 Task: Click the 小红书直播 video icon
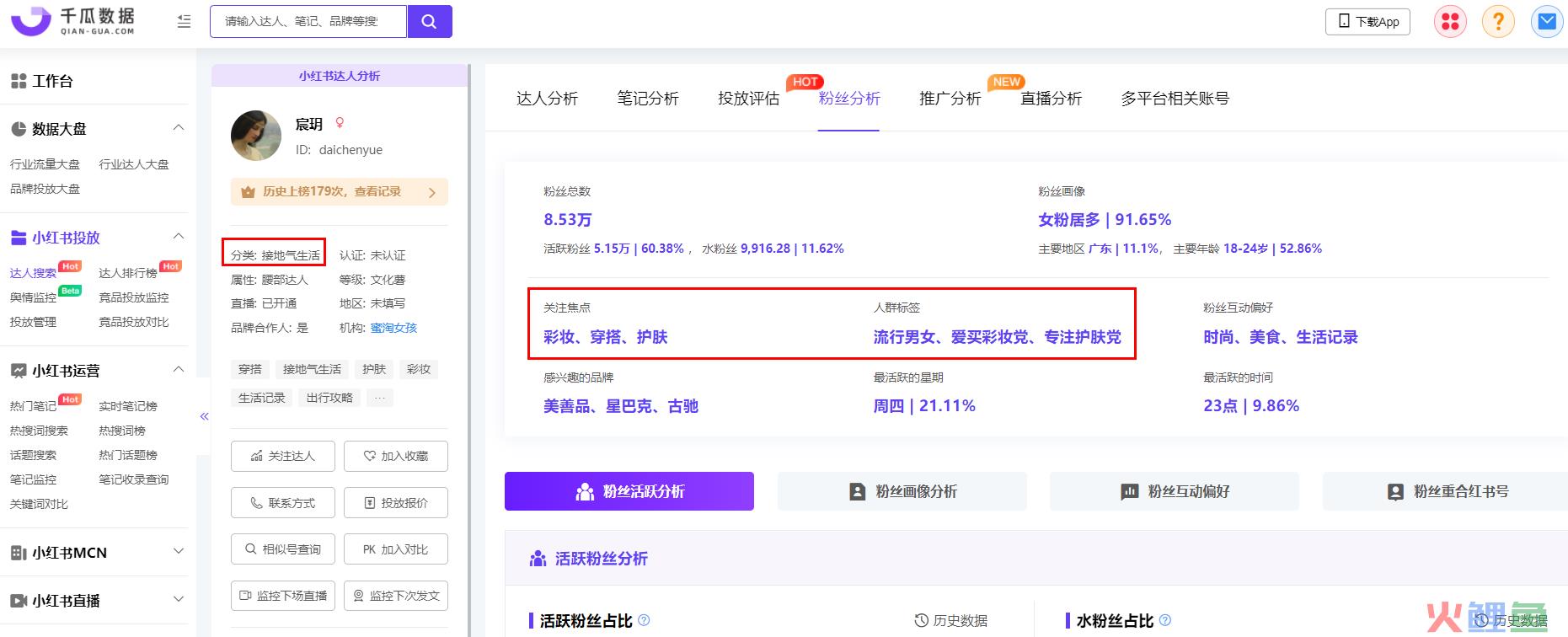19,601
